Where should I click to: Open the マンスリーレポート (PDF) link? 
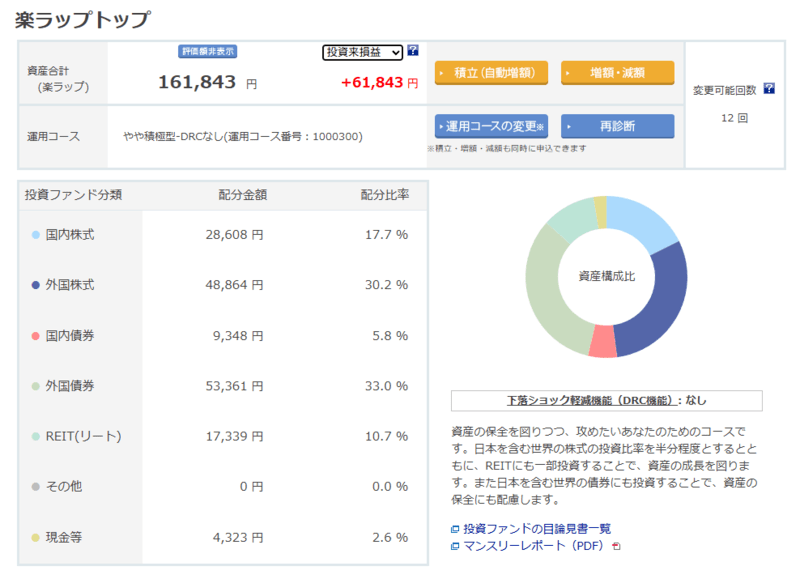point(535,547)
